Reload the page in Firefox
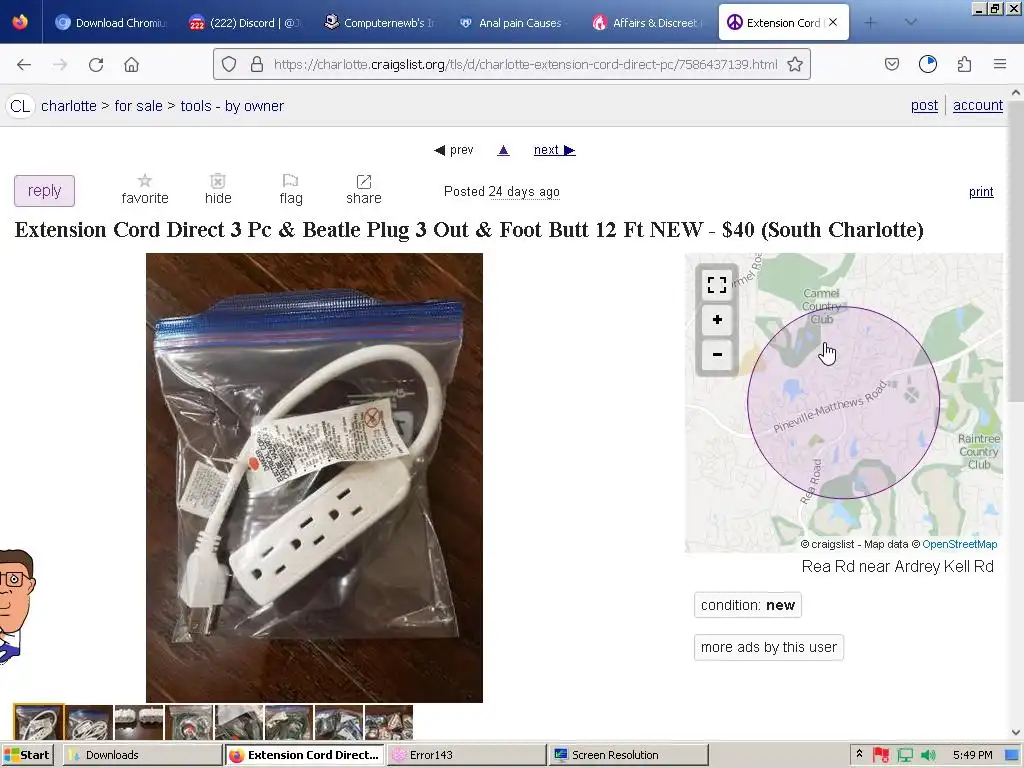The image size is (1024, 768). (96, 65)
